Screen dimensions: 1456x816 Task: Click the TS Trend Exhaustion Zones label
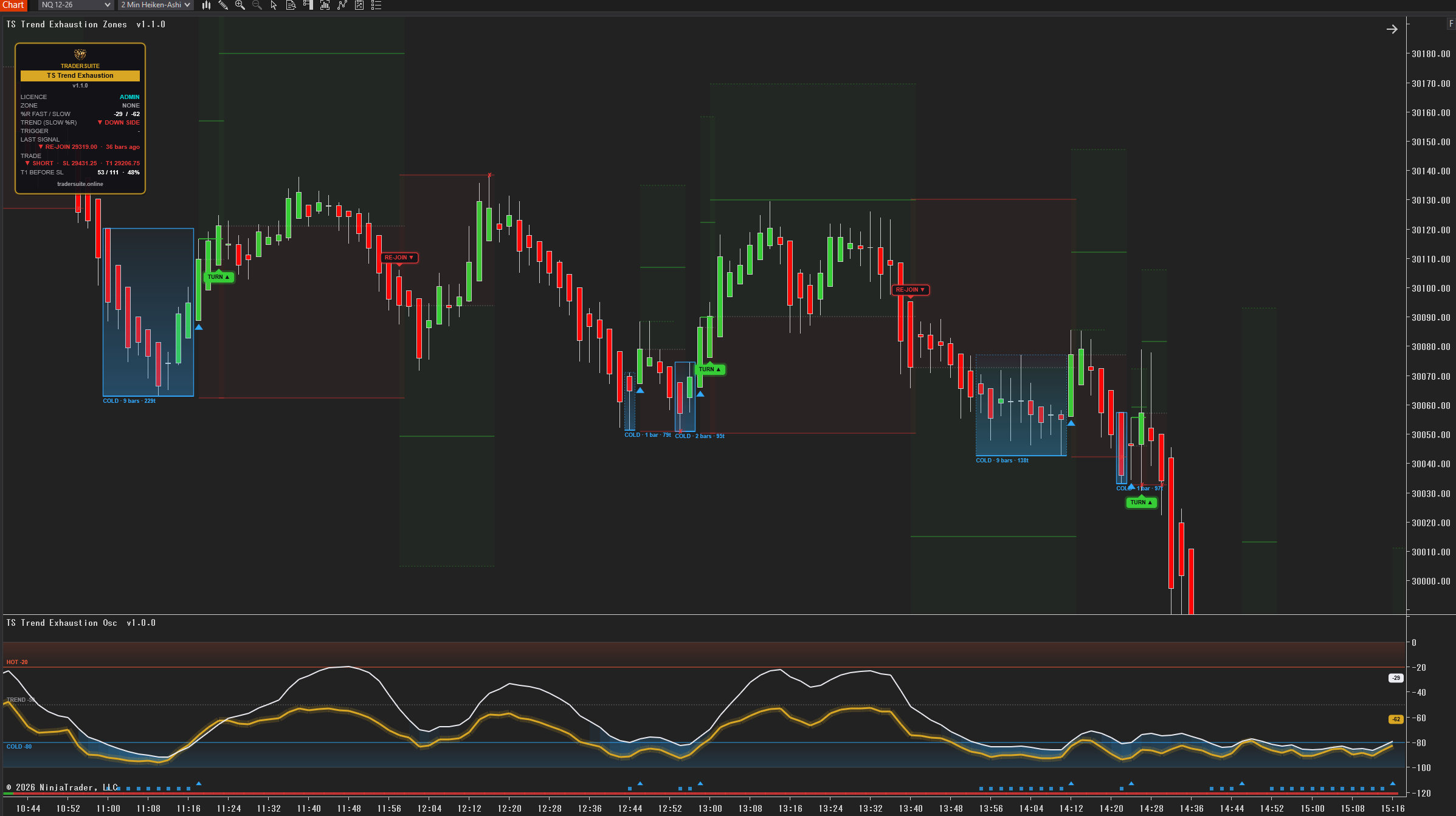click(x=86, y=24)
